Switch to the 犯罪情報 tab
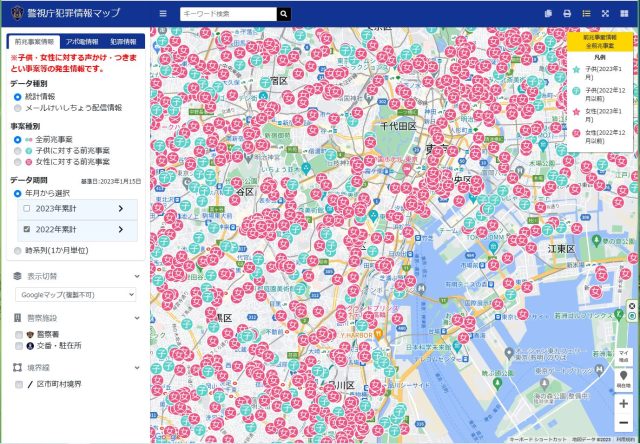 (123, 42)
